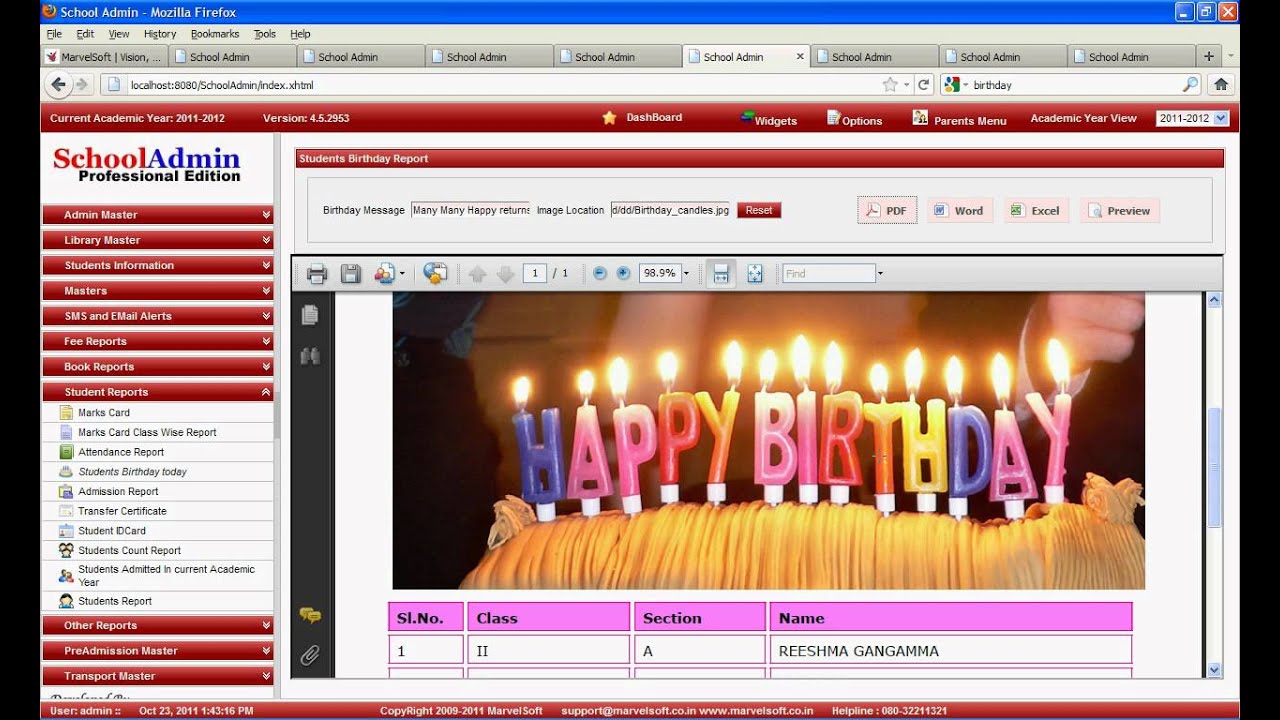Expand the Students Information section
This screenshot has height=720, width=1280.
157,265
